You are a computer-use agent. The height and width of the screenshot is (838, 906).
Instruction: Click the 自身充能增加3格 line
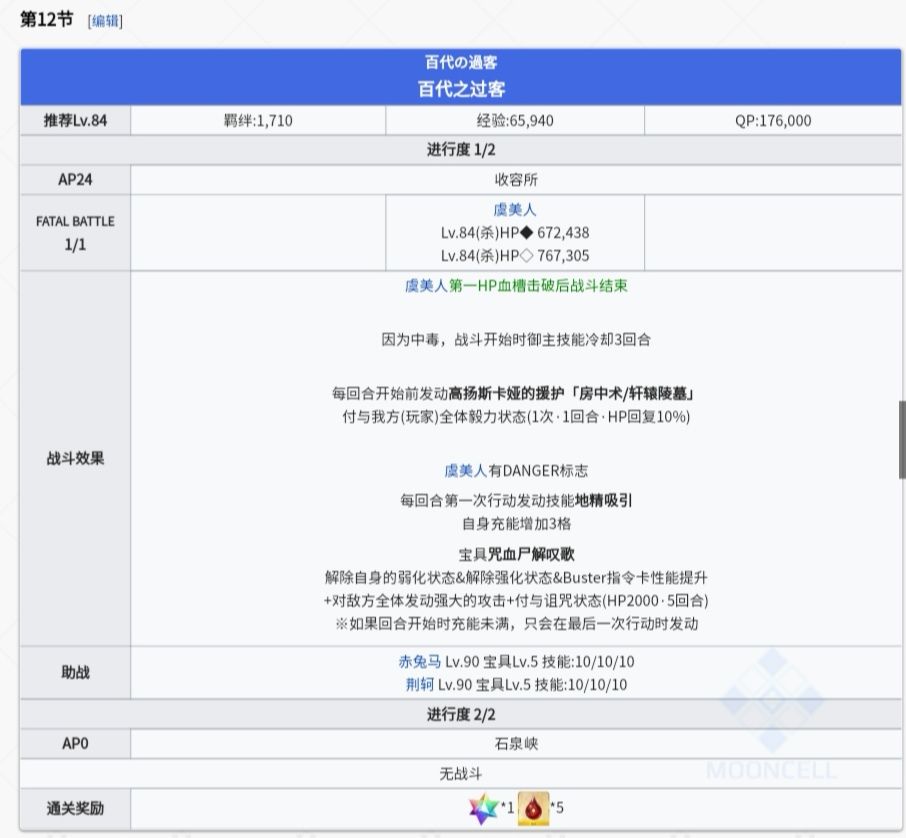click(516, 524)
